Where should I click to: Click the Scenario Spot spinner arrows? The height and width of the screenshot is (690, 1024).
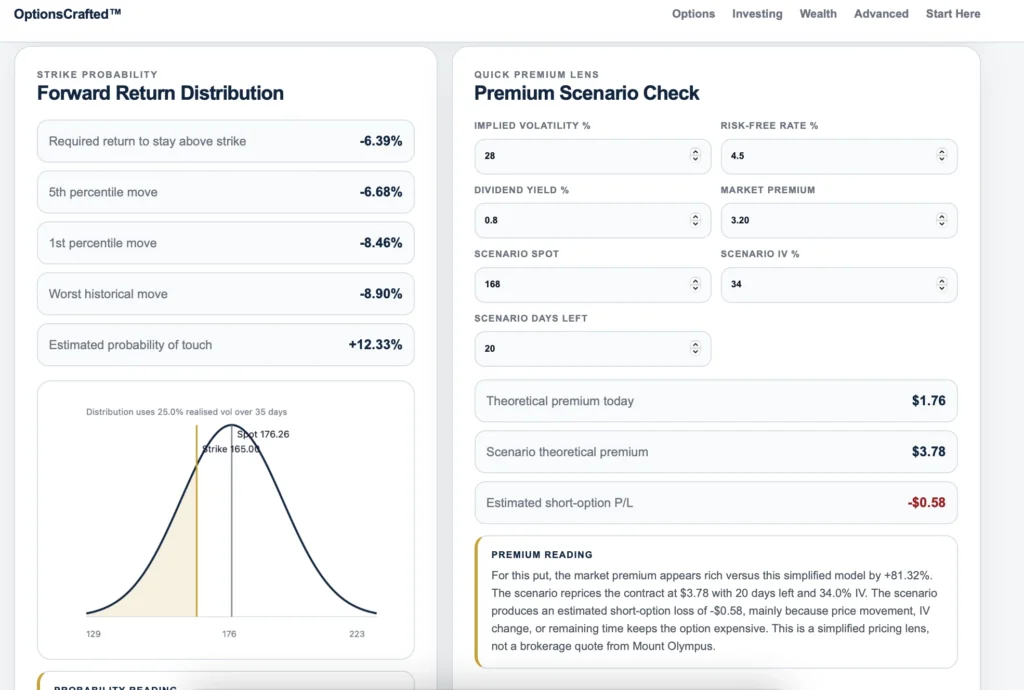pyautogui.click(x=695, y=284)
